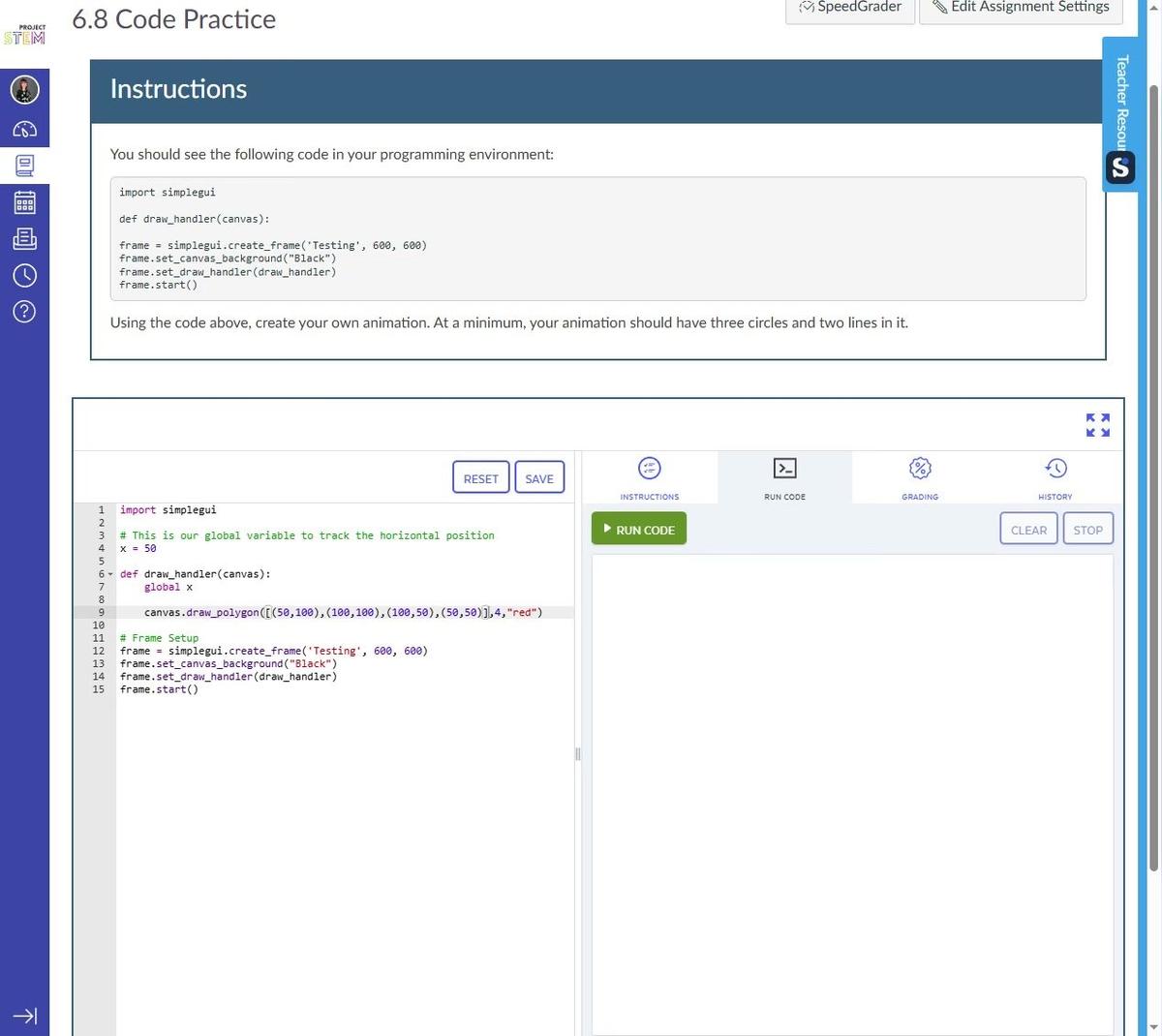
Task: Switch to the Grading tab
Action: (x=919, y=477)
